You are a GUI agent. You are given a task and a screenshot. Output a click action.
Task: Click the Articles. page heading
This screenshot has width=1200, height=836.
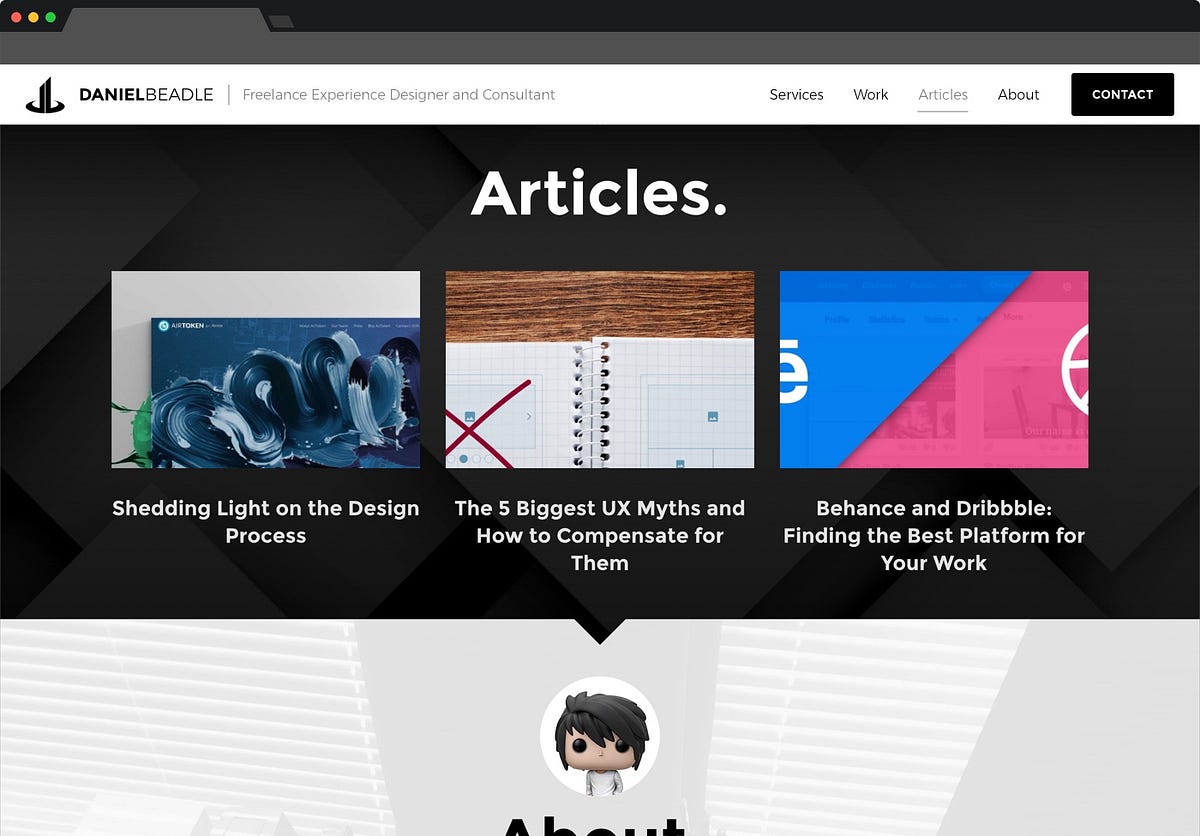click(x=600, y=192)
